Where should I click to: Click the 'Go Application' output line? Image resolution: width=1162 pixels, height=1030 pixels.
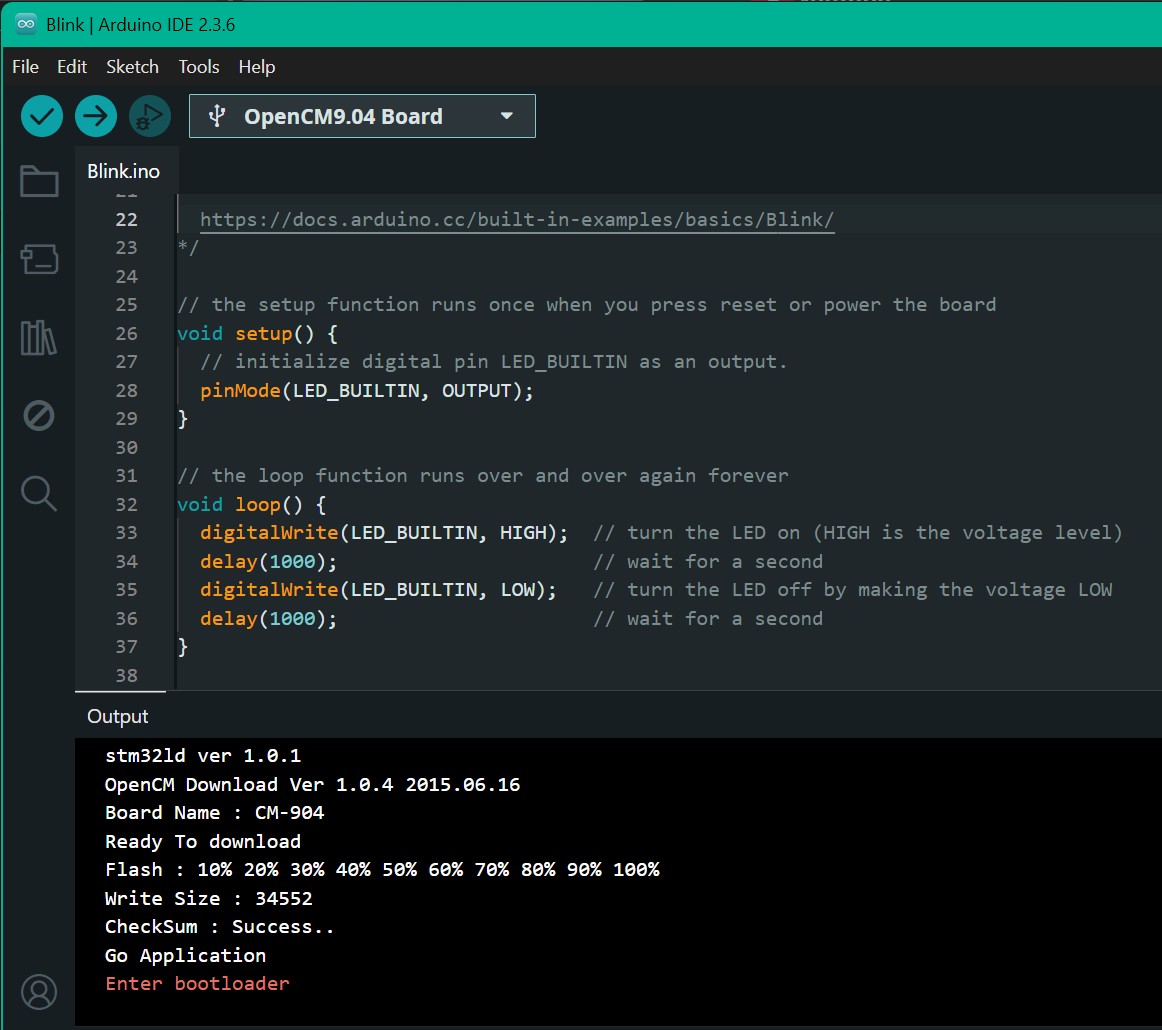(x=185, y=956)
